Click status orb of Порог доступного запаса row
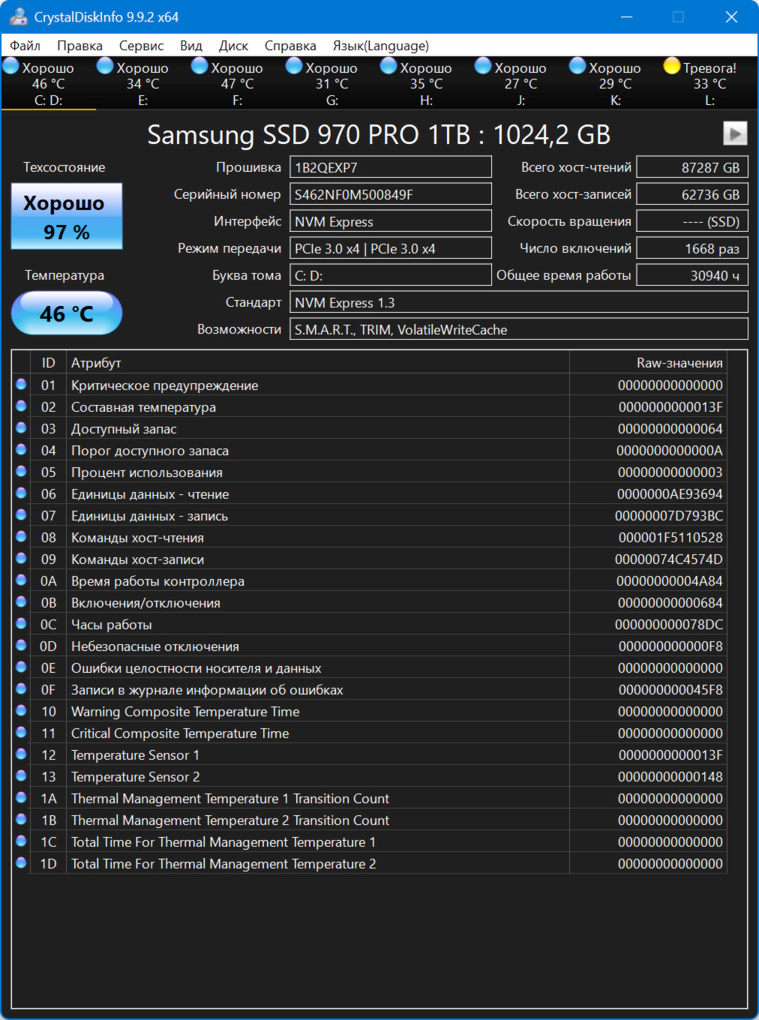759x1020 pixels. tap(21, 450)
